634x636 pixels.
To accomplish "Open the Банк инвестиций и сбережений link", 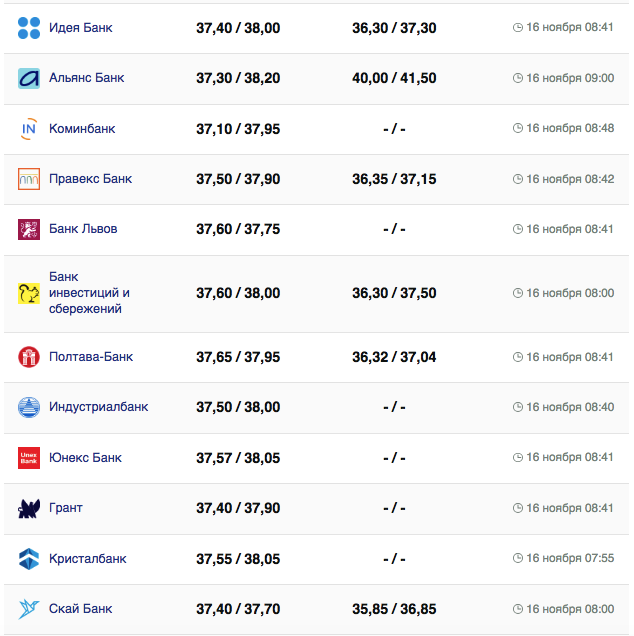I will [x=89, y=293].
